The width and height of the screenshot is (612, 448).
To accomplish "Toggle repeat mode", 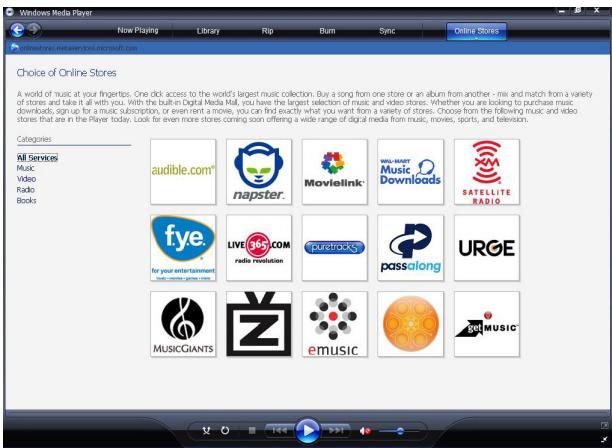I will point(225,430).
